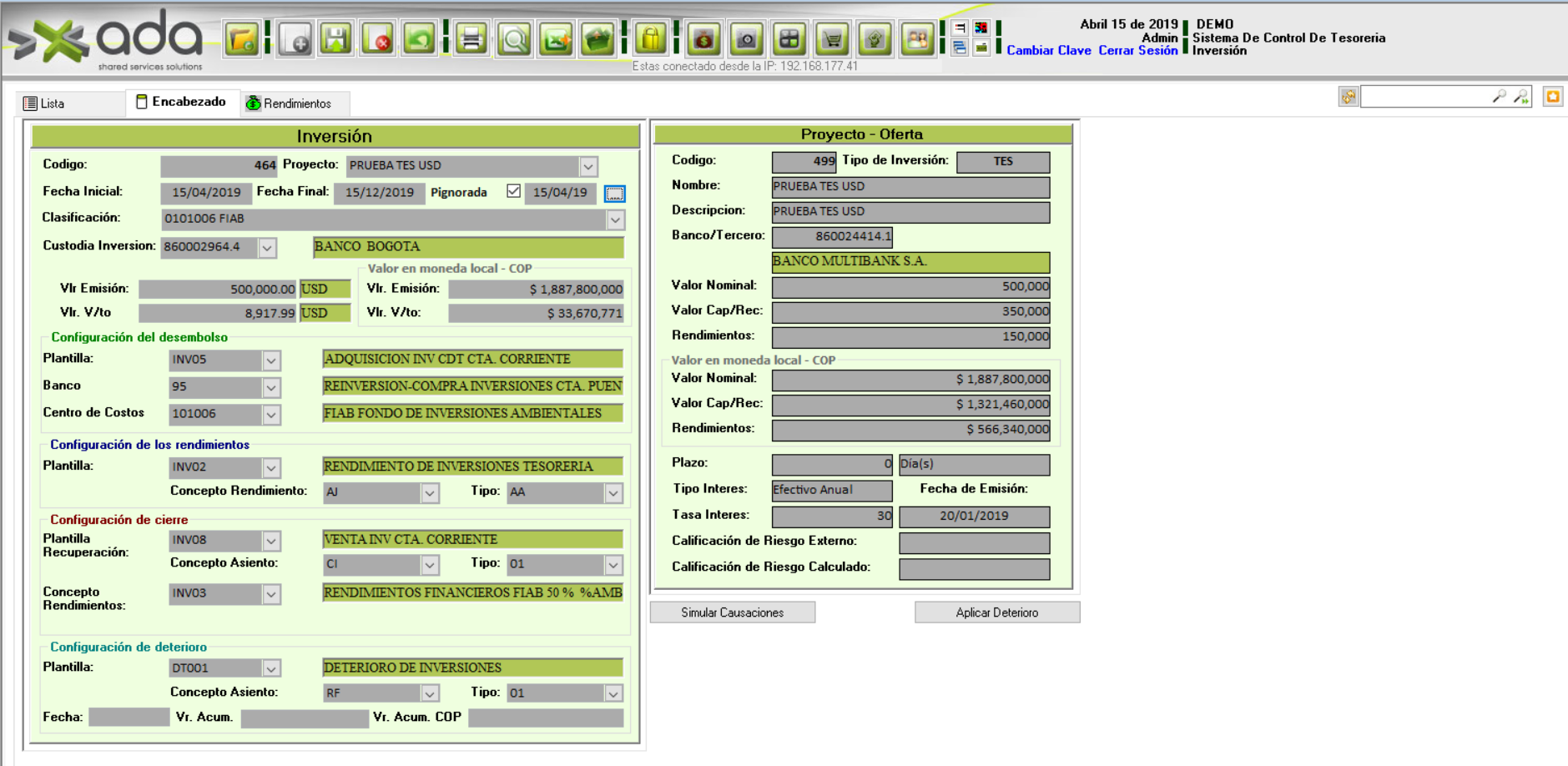Uncheck the Pignorada checkbox
This screenshot has height=766, width=1568.
(x=513, y=191)
